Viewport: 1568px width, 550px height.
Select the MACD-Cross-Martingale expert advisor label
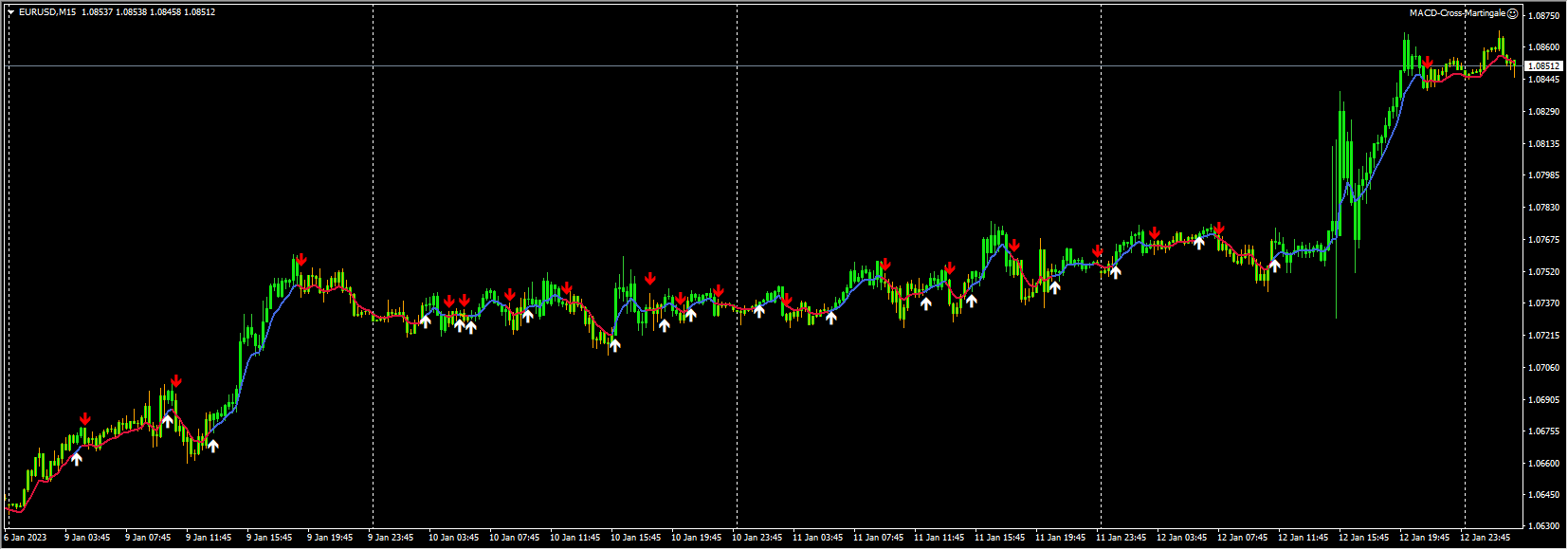(x=1457, y=13)
